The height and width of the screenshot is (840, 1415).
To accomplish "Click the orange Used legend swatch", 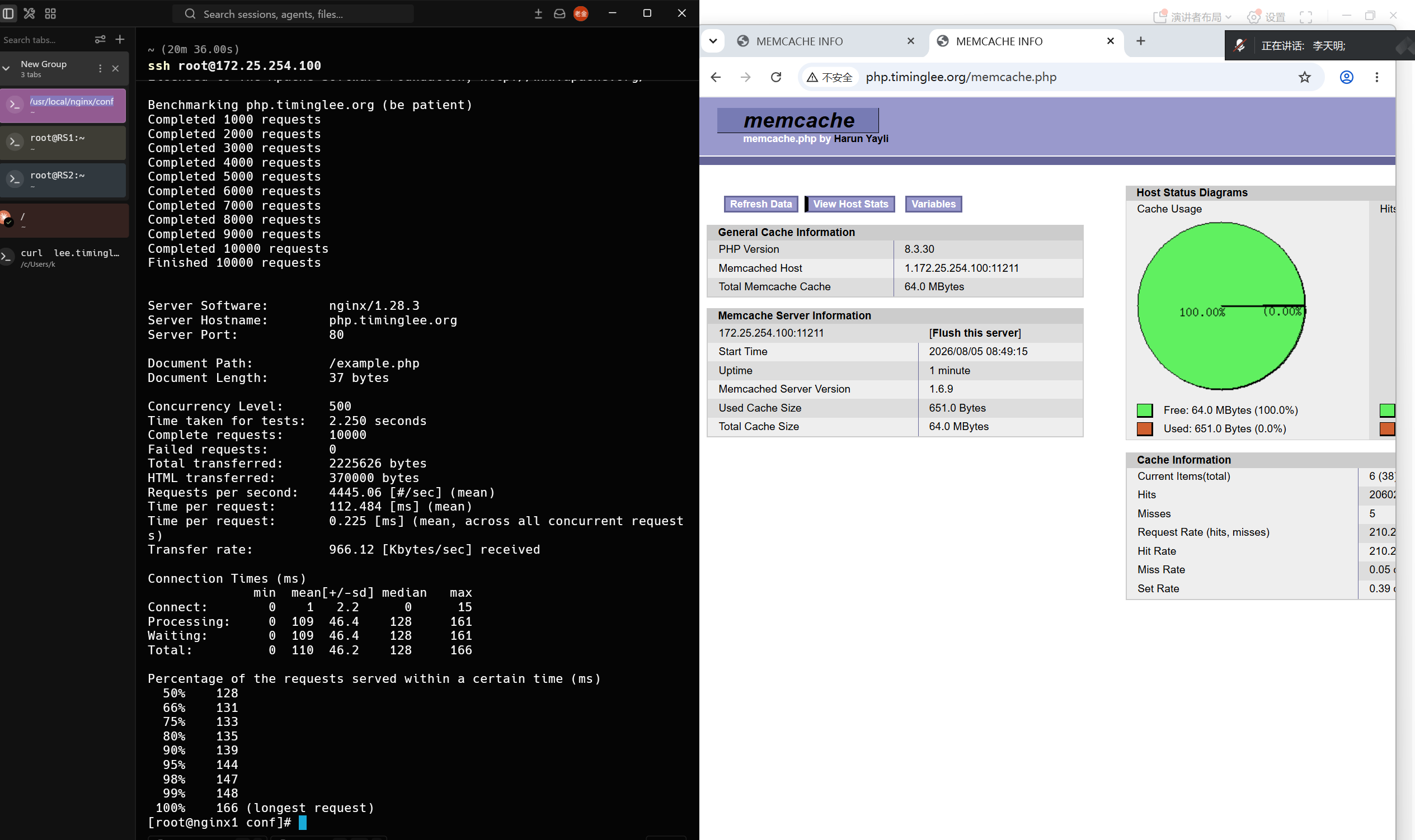I will (x=1144, y=429).
